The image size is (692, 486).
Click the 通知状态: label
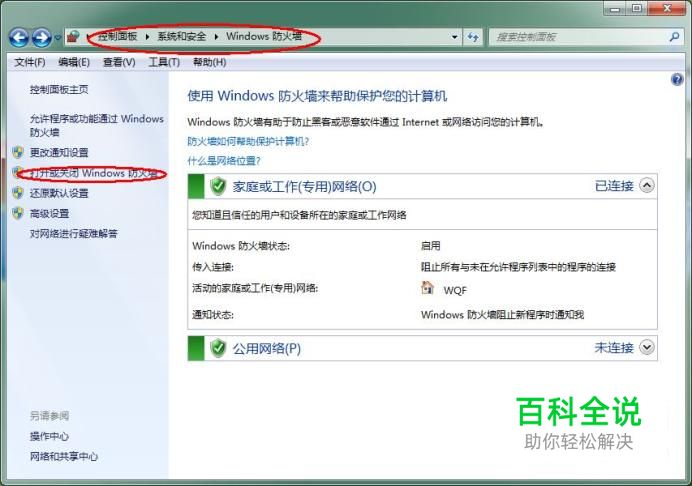point(213,315)
